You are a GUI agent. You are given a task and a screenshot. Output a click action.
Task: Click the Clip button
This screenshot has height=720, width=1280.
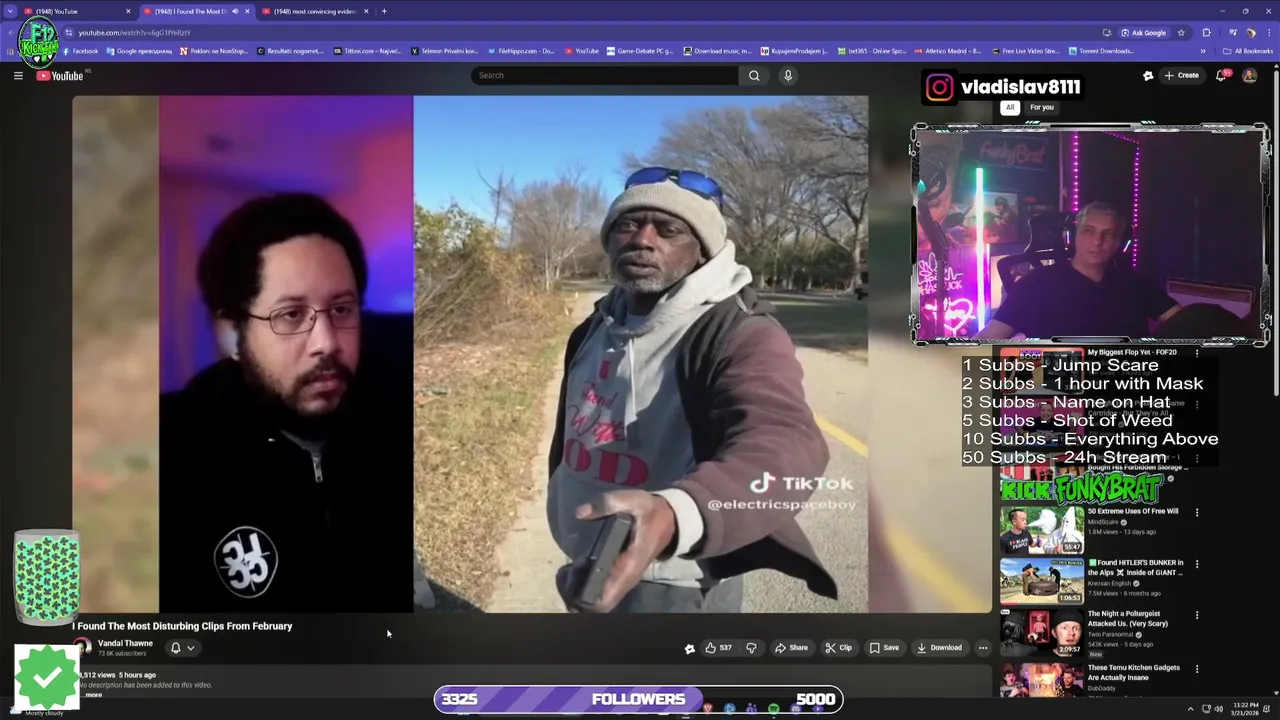pyautogui.click(x=838, y=648)
